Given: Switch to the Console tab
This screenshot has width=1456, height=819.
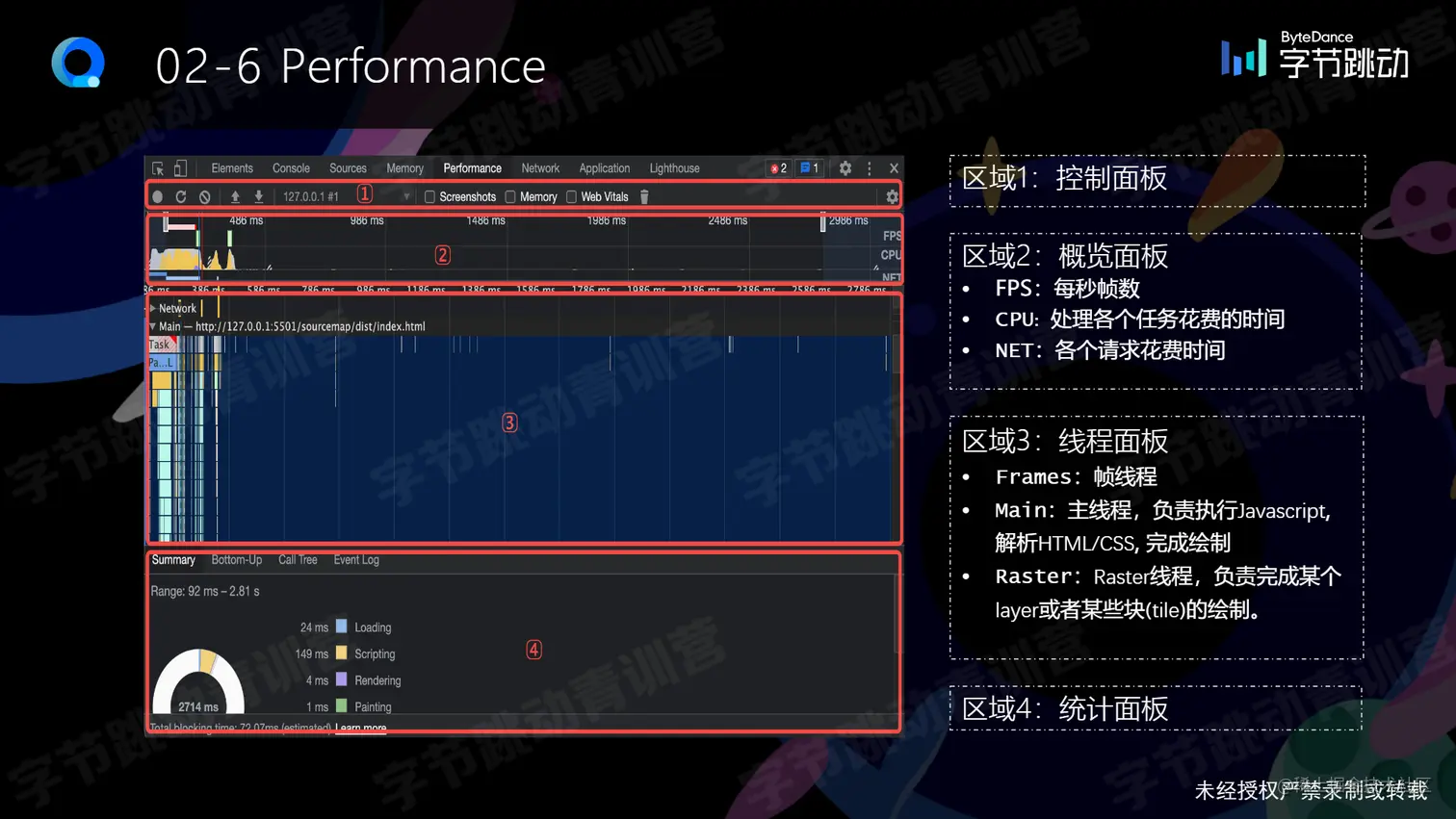Looking at the screenshot, I should point(291,168).
